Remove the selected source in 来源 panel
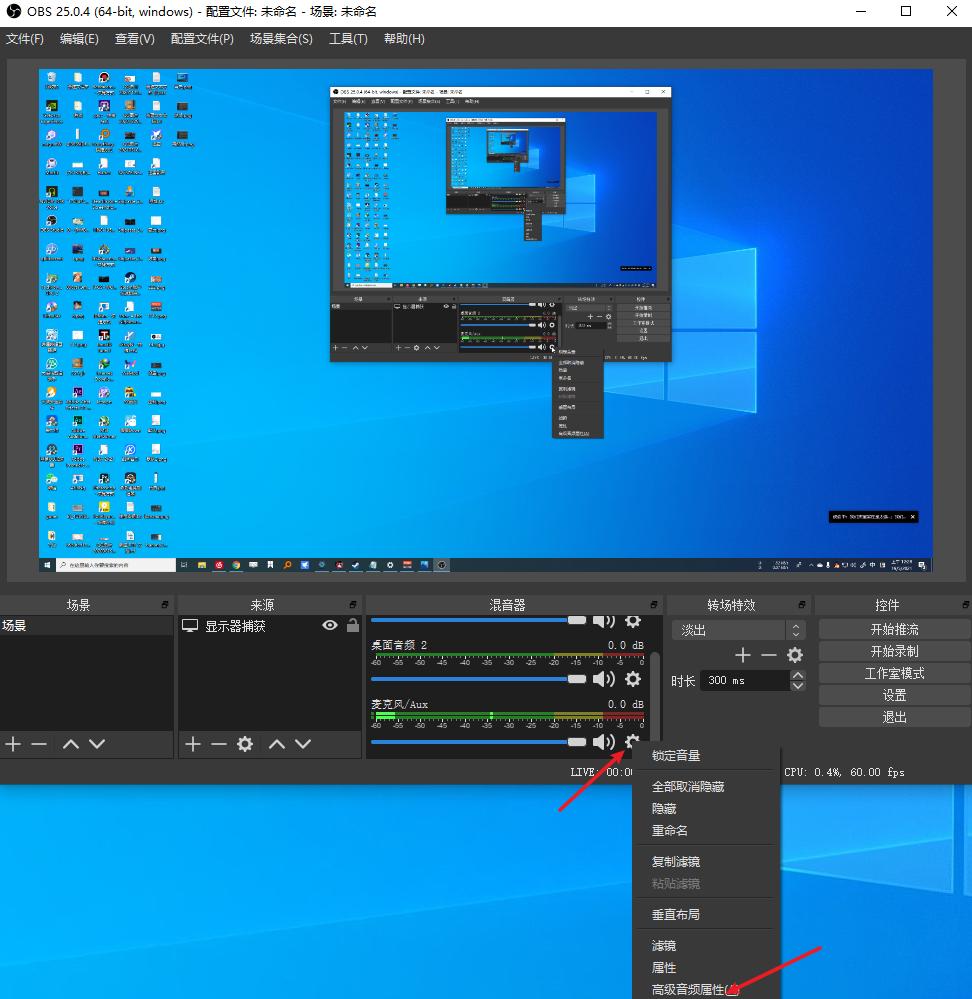 [218, 744]
